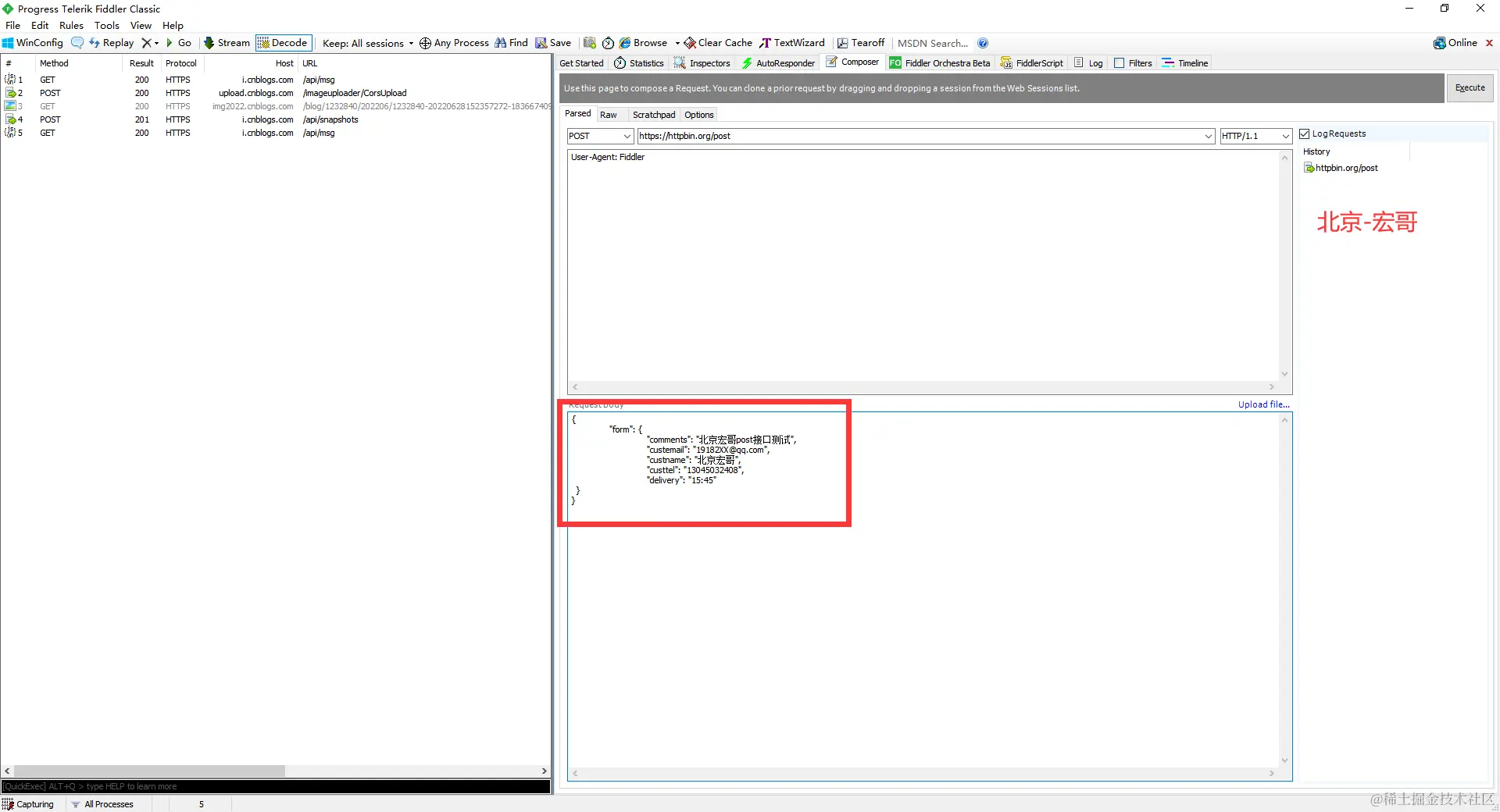Screen dimensions: 1500x812
Task: Switch to Inspectors tab
Action: [702, 63]
